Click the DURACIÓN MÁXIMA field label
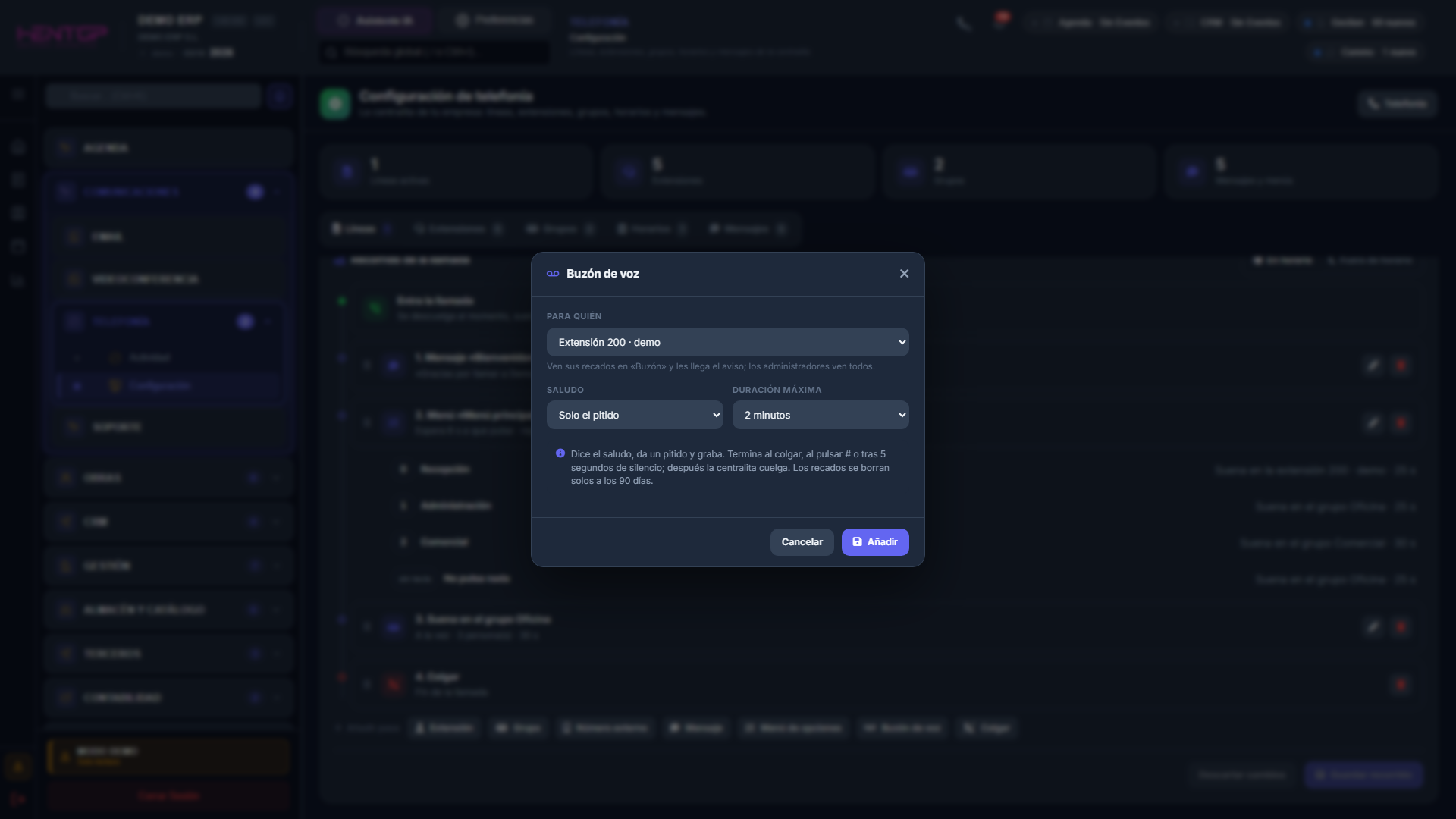The image size is (1456, 819). point(777,390)
